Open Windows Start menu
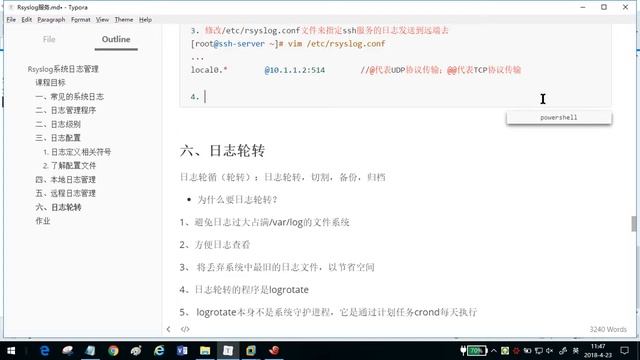The width and height of the screenshot is (640, 360). pos(11,351)
